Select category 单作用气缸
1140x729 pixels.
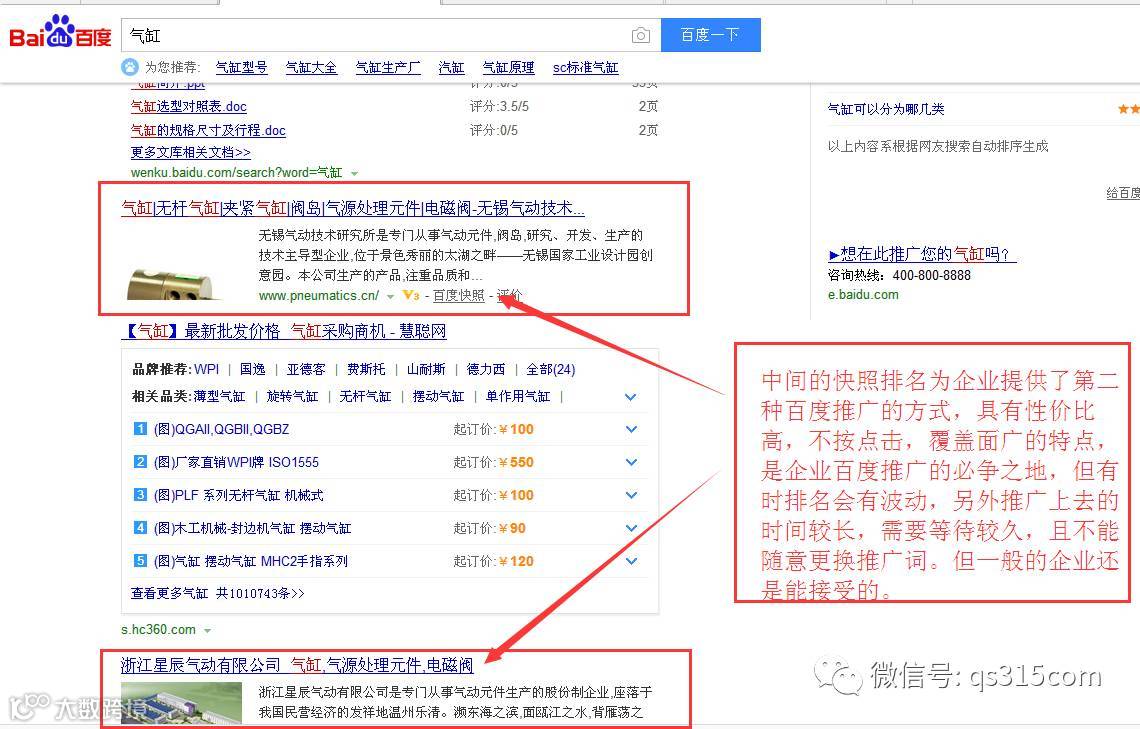point(518,396)
